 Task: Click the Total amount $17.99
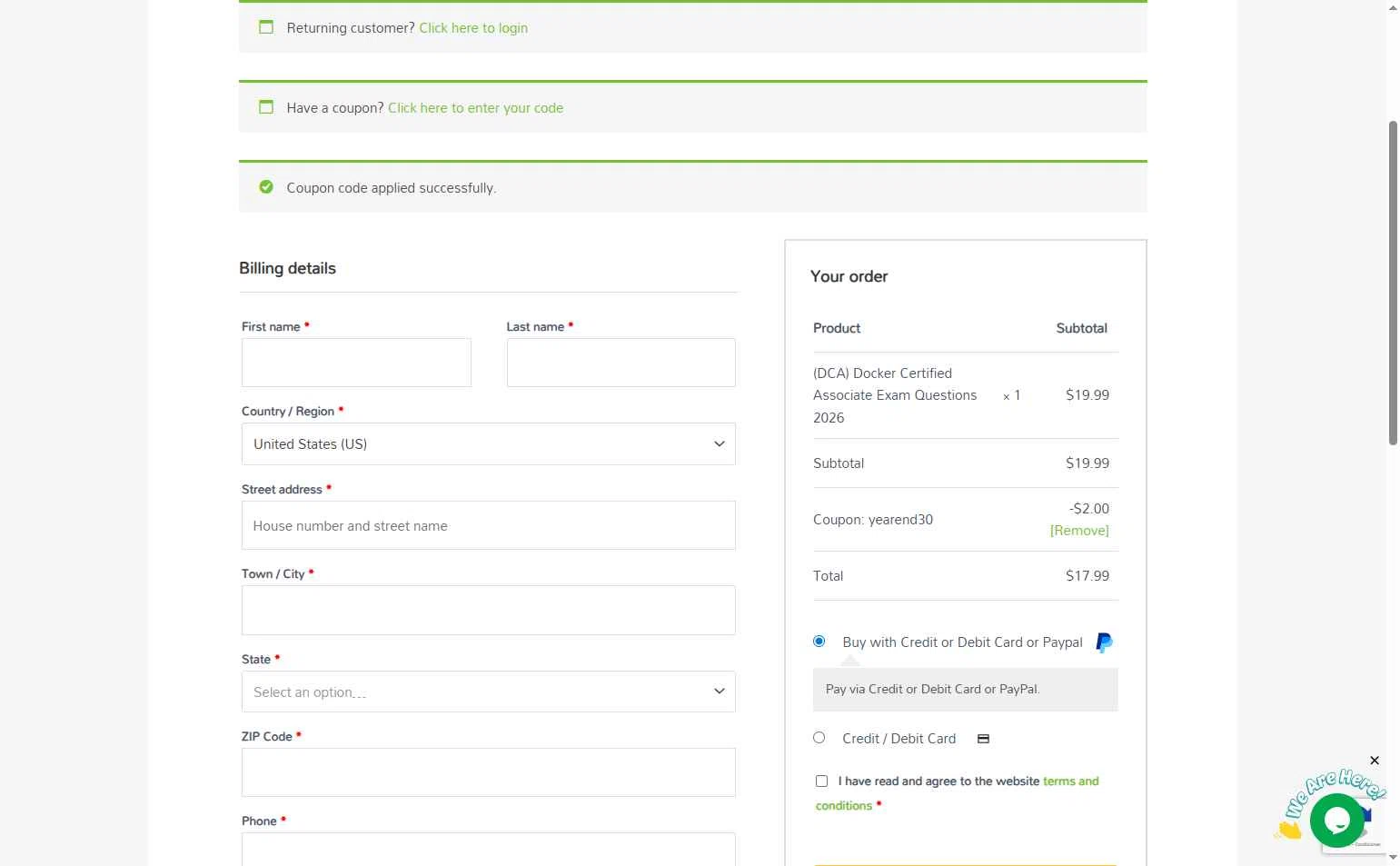(x=1087, y=576)
